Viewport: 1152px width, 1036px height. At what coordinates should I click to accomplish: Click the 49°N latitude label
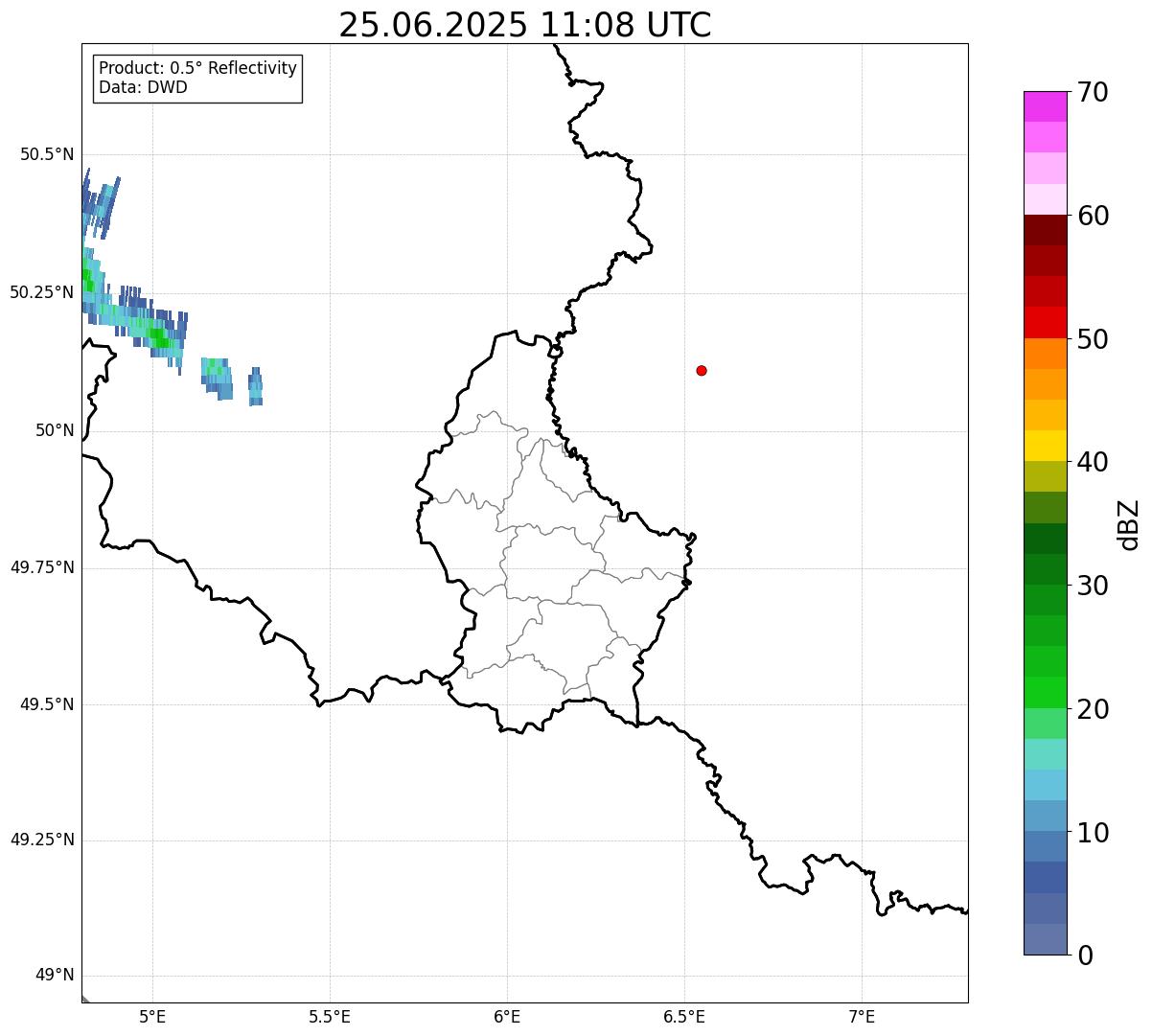coord(55,975)
